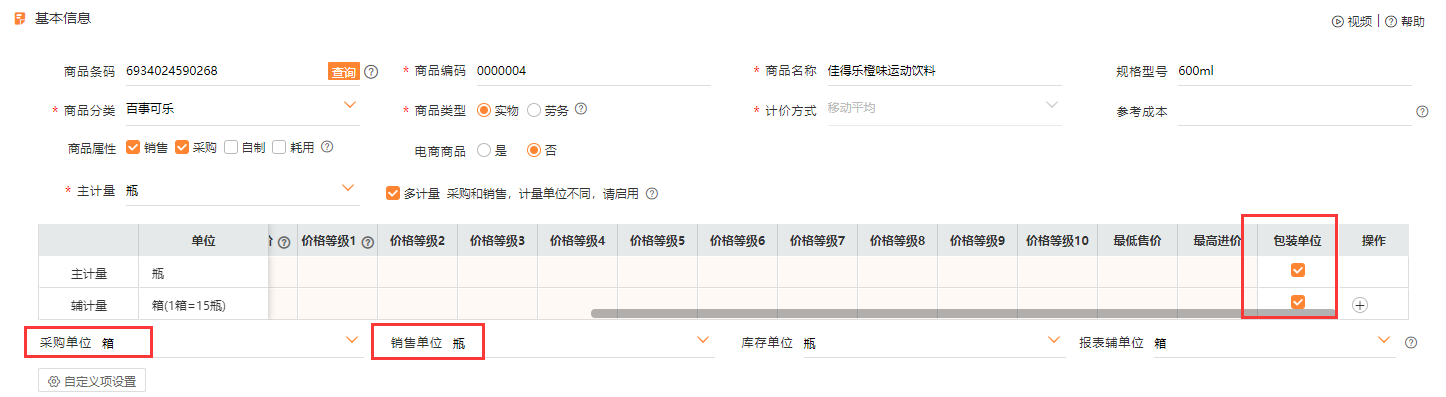The height and width of the screenshot is (397, 1446).
Task: Open the 主计量 unit dropdown
Action: (x=348, y=188)
